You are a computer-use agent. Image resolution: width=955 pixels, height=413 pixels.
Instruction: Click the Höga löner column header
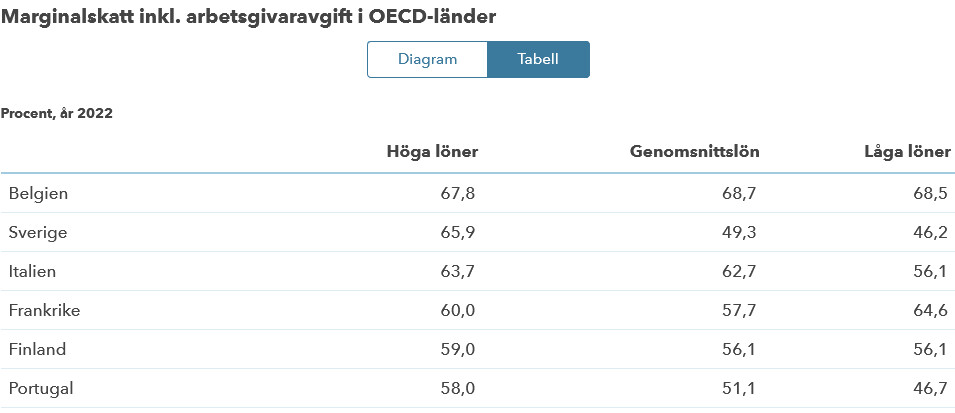432,152
